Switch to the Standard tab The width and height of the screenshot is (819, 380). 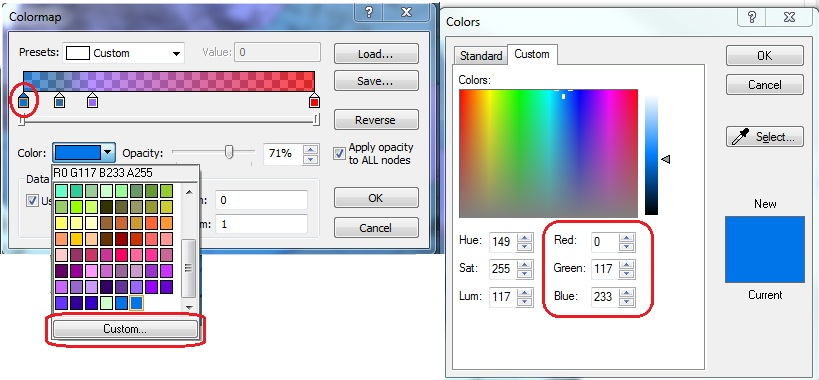(481, 55)
